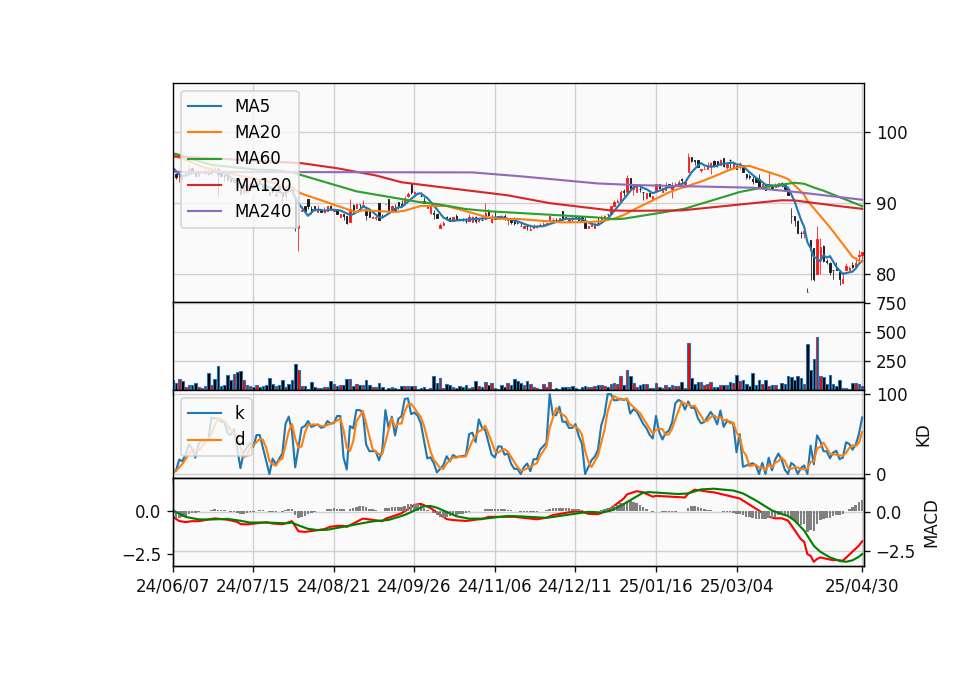Click the orange MA20 legend line swatch
Screen dimensions: 960x690
[204, 132]
